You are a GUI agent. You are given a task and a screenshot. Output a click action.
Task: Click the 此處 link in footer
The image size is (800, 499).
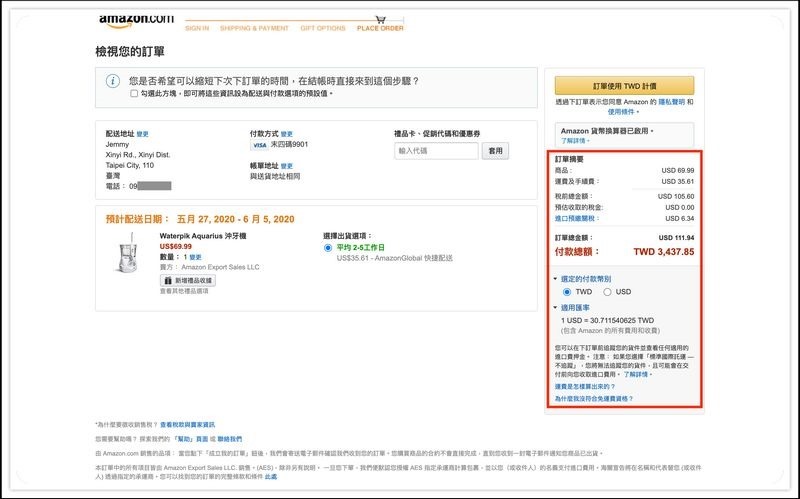[271, 477]
